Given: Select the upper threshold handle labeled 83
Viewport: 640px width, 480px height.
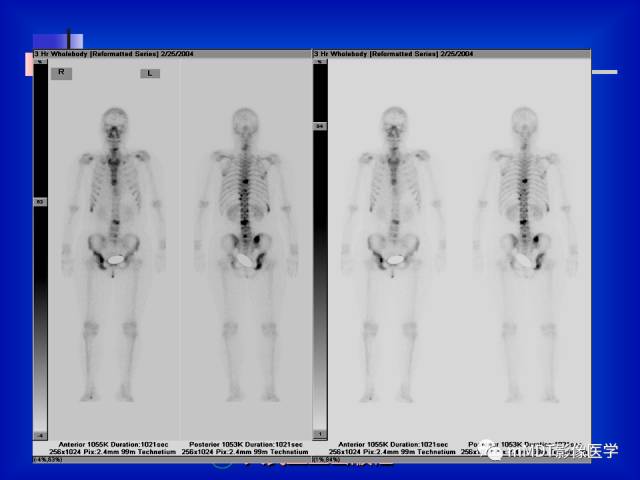Looking at the screenshot, I should [40, 202].
